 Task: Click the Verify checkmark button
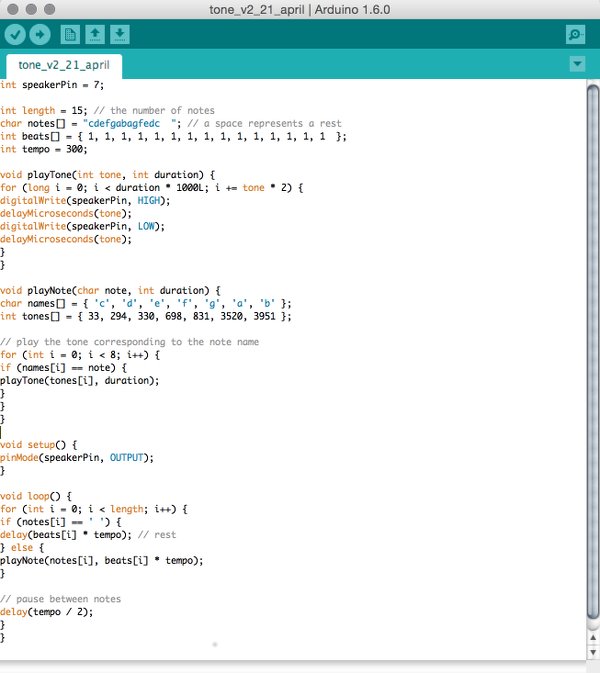click(x=15, y=34)
